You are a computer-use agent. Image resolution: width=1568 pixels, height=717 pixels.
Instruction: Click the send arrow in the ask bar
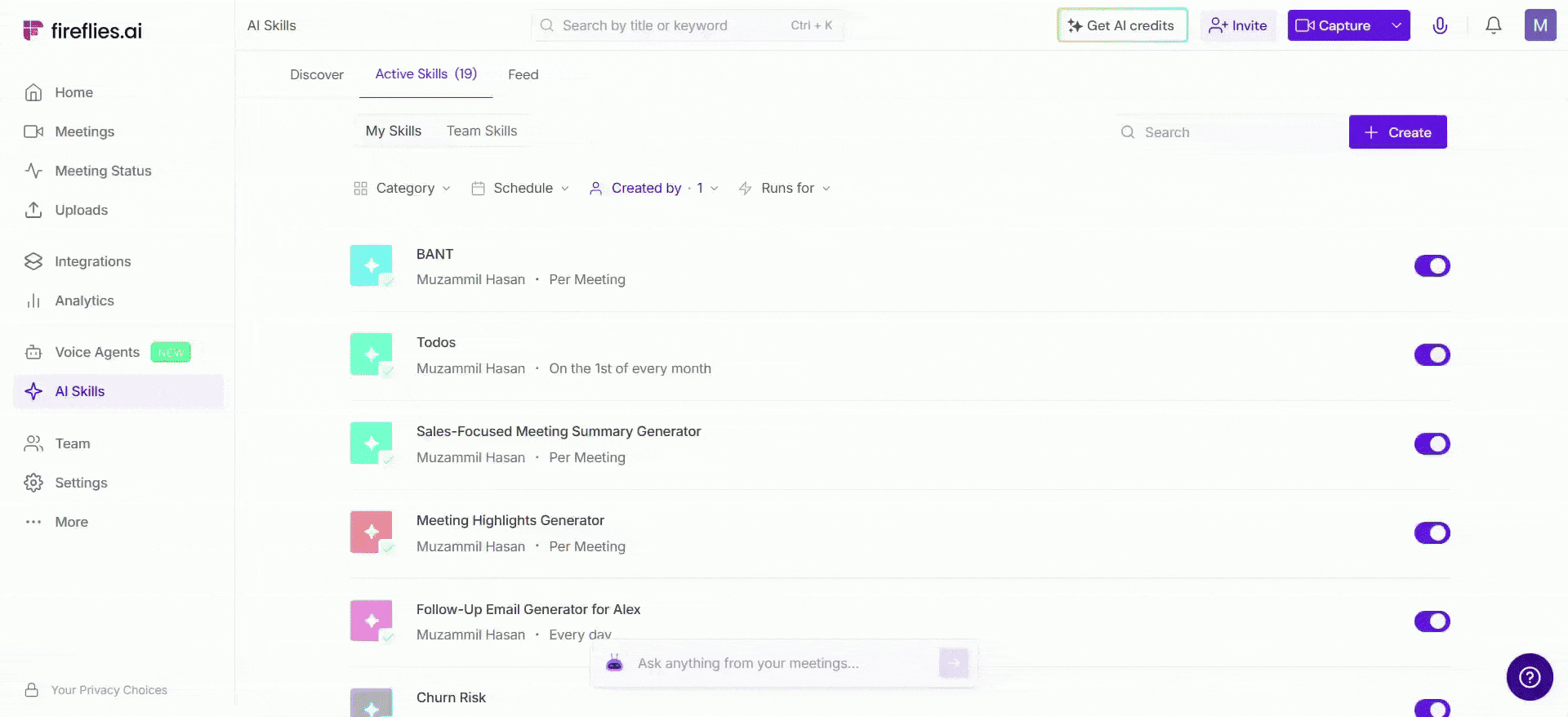[954, 663]
